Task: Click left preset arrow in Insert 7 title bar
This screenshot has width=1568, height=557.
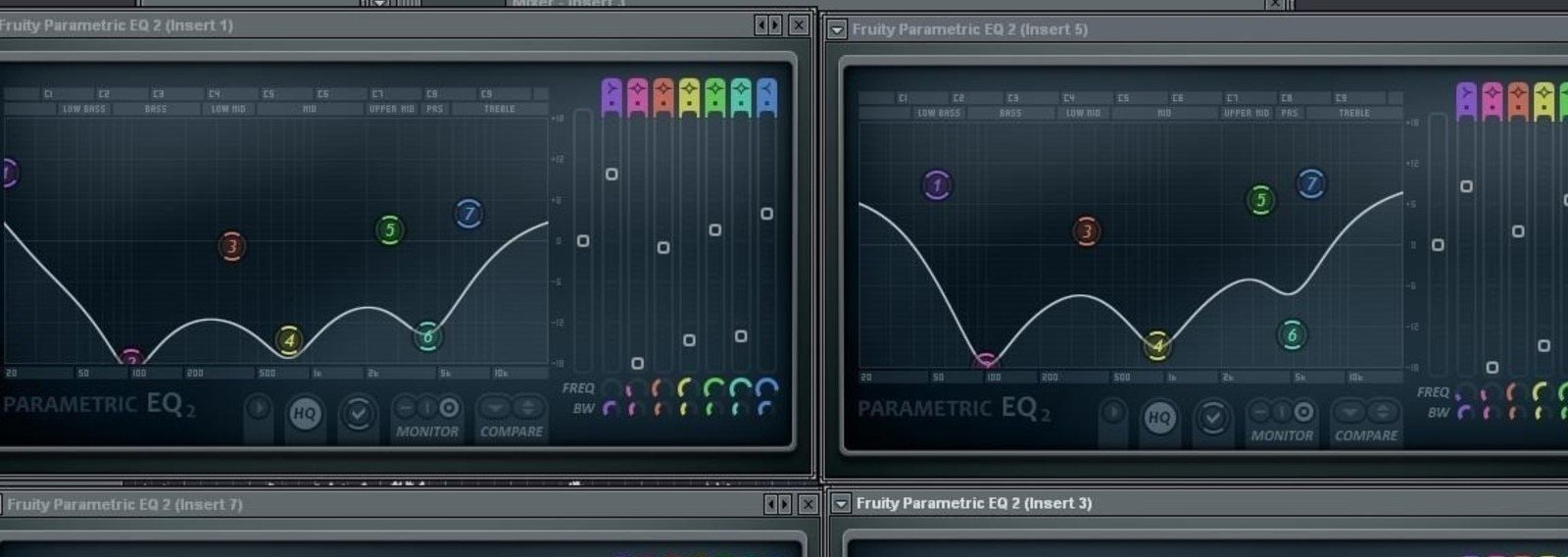Action: (771, 504)
